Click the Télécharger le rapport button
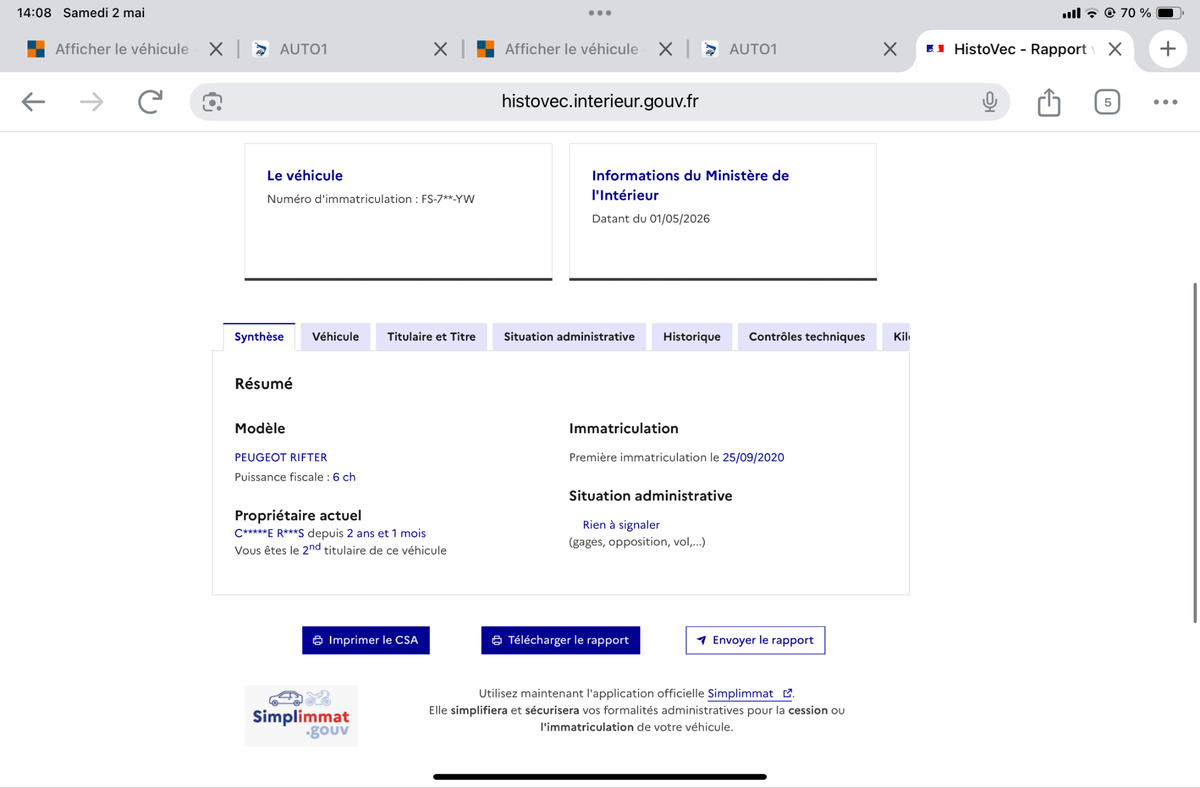Viewport: 1200px width, 788px height. (x=560, y=640)
